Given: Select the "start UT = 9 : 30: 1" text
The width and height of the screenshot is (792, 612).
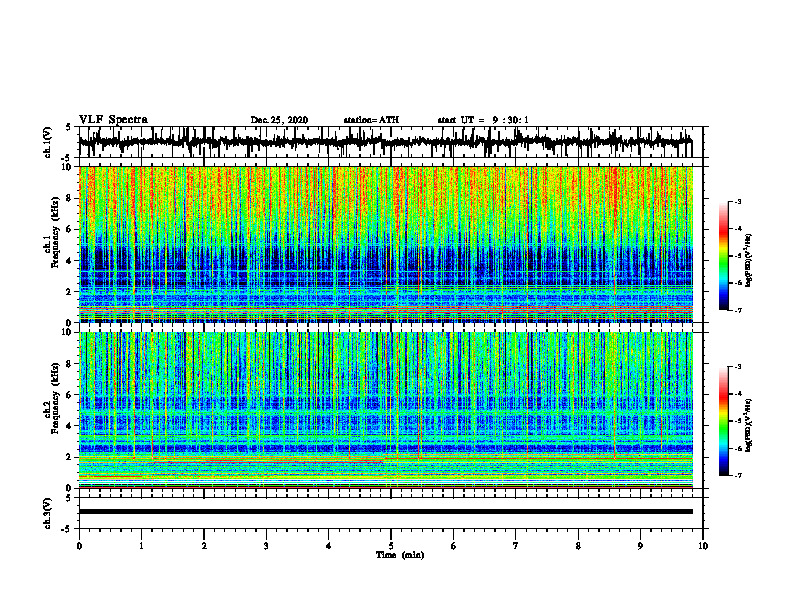Looking at the screenshot, I should pyautogui.click(x=483, y=120).
